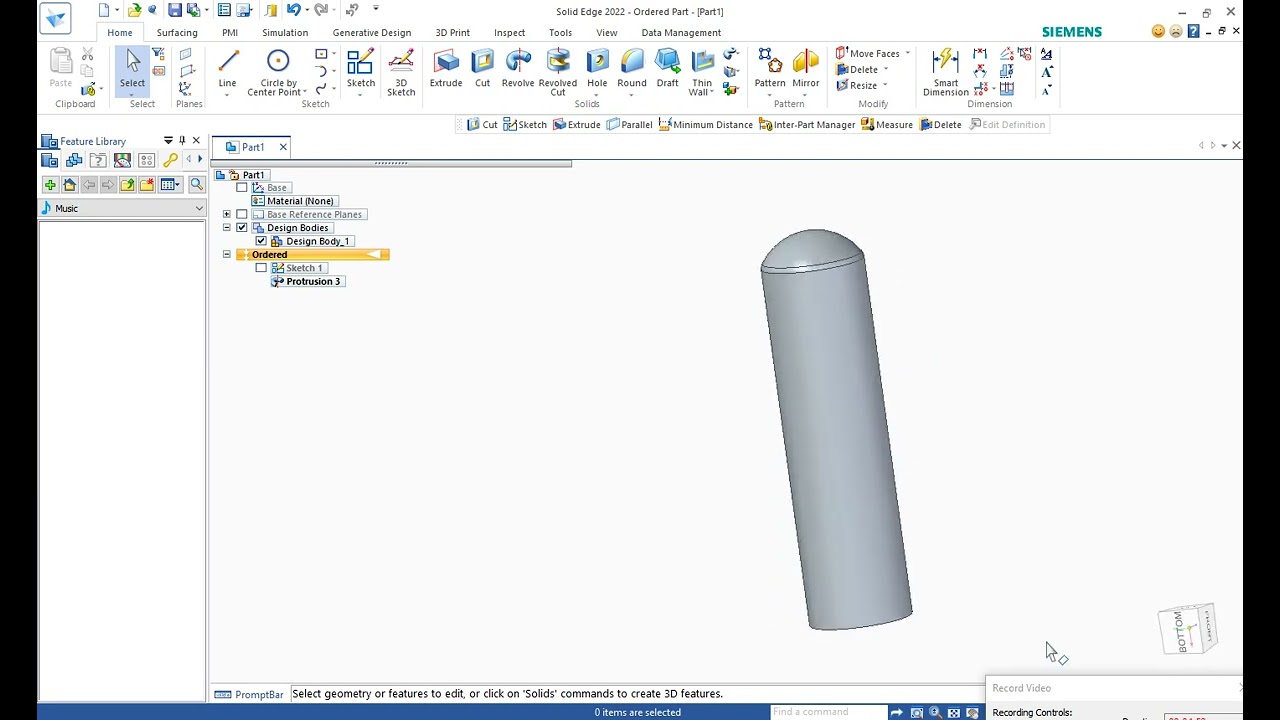Click the Select arrow tool
1280x720 pixels.
(132, 70)
